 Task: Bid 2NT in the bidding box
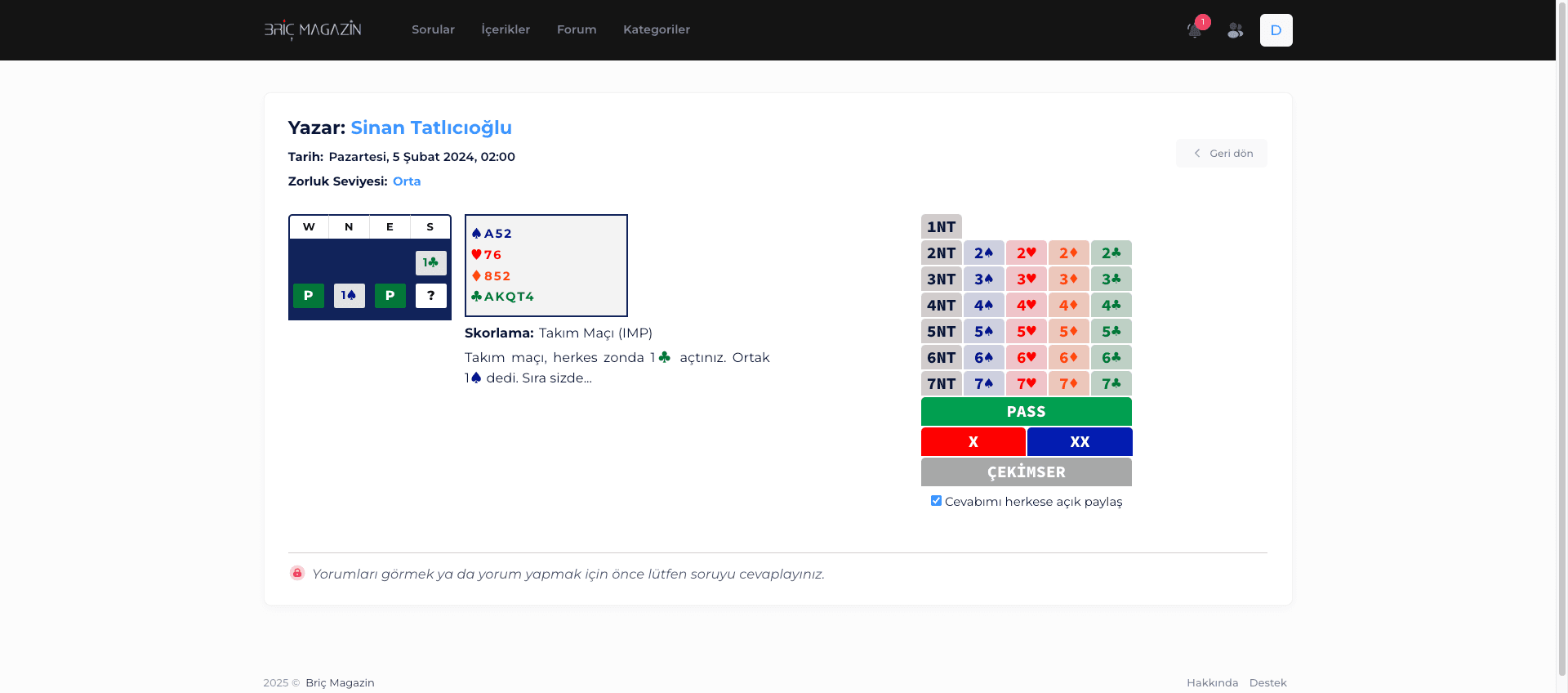tap(942, 253)
